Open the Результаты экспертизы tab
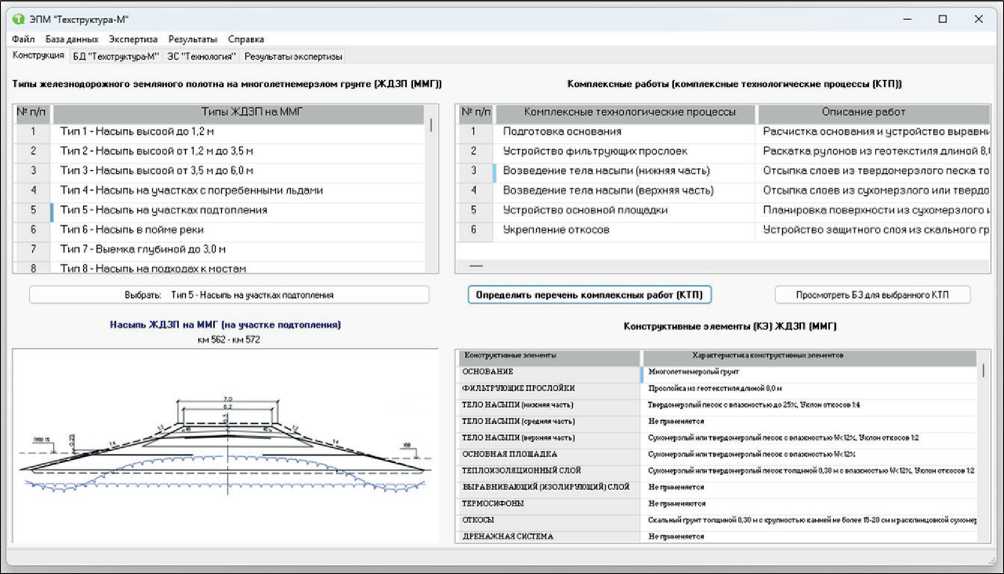 click(293, 57)
